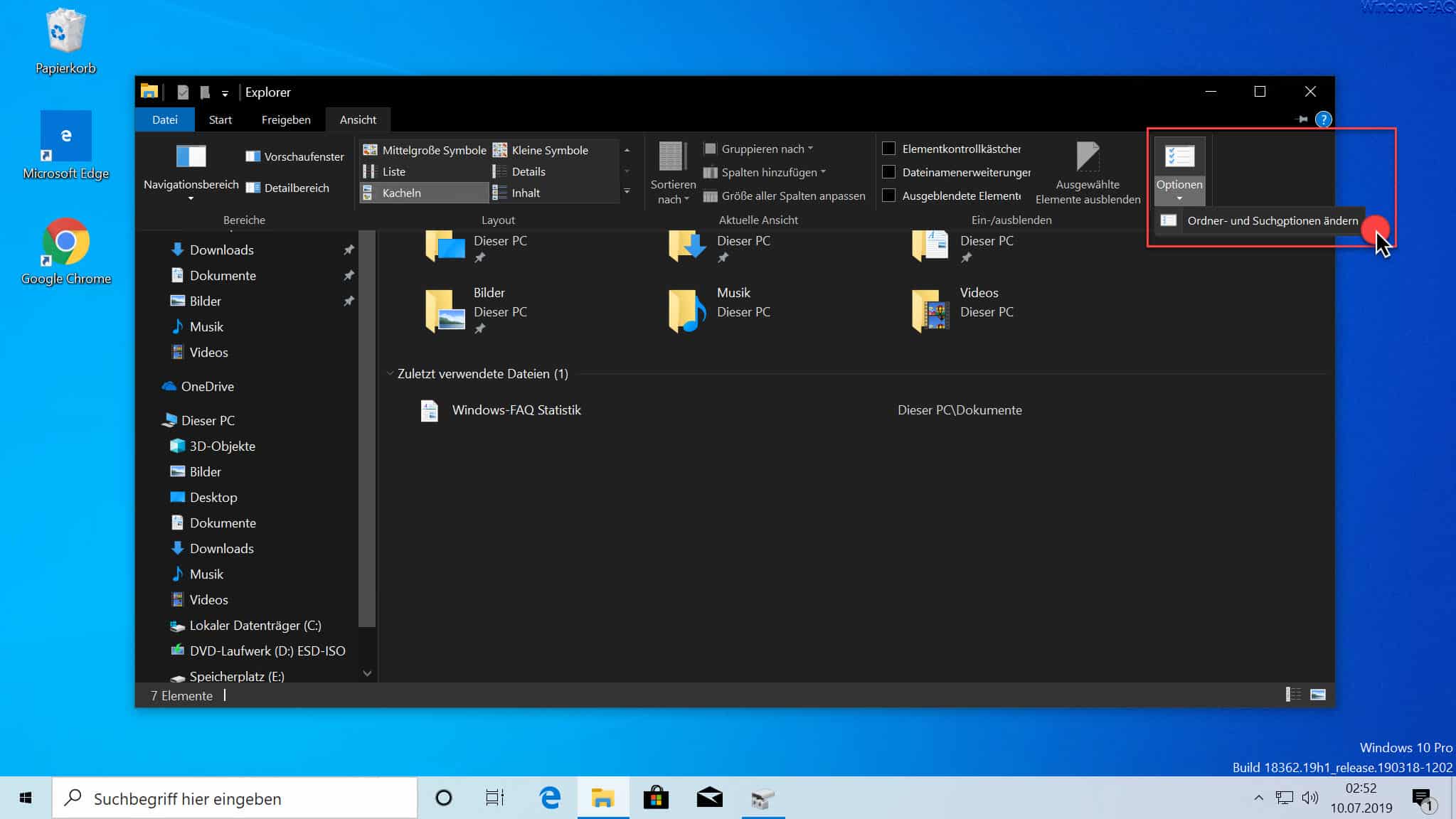Viewport: 1456px width, 819px height.
Task: Open Spalten hinzufügen dropdown
Action: click(765, 172)
